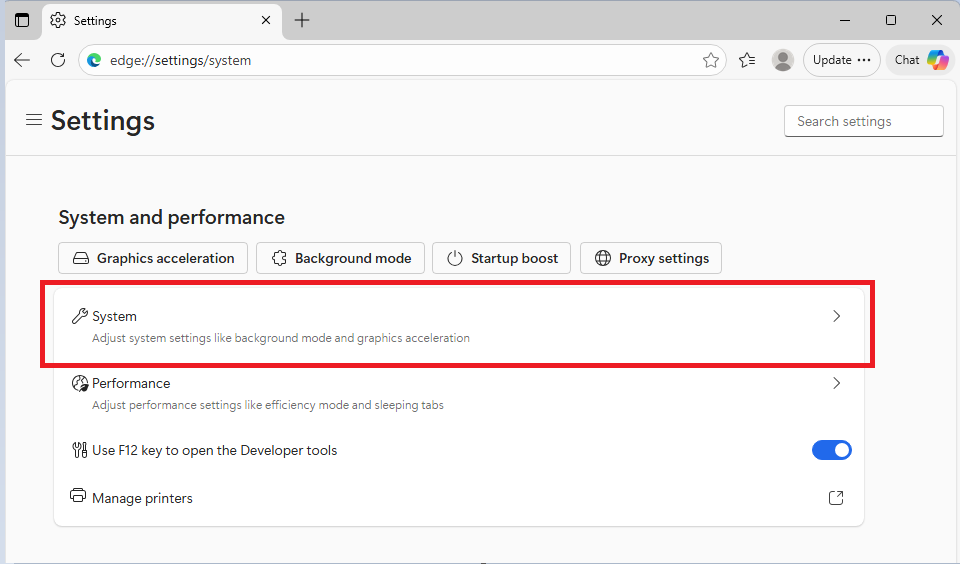Open the user profile avatar
The width and height of the screenshot is (960, 564).
pyautogui.click(x=783, y=60)
